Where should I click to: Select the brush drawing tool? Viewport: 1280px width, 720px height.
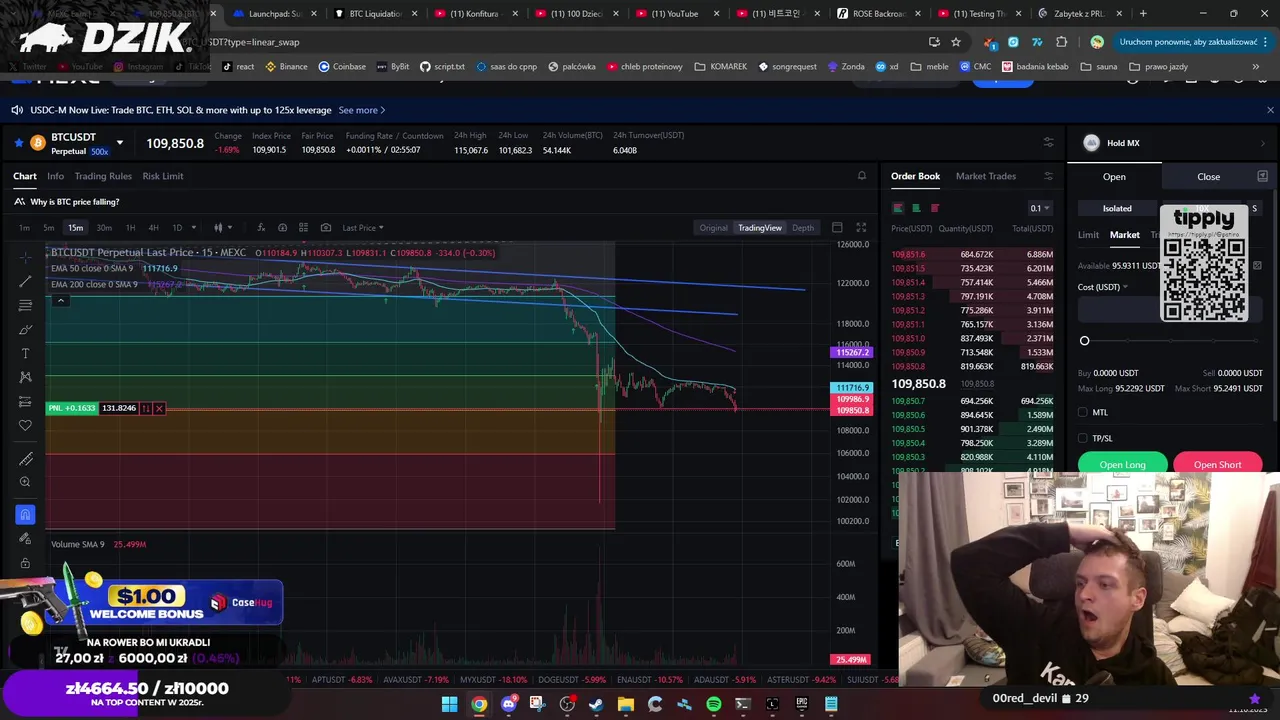25,329
